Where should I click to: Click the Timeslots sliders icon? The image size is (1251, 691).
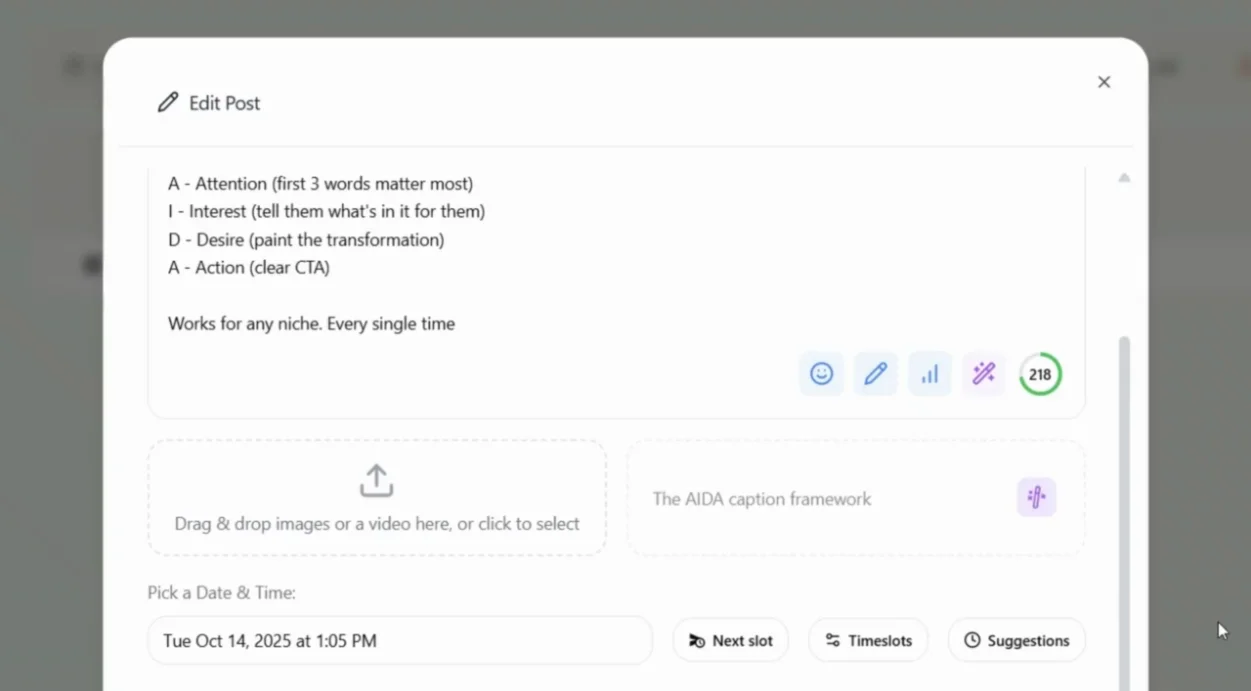pos(831,640)
